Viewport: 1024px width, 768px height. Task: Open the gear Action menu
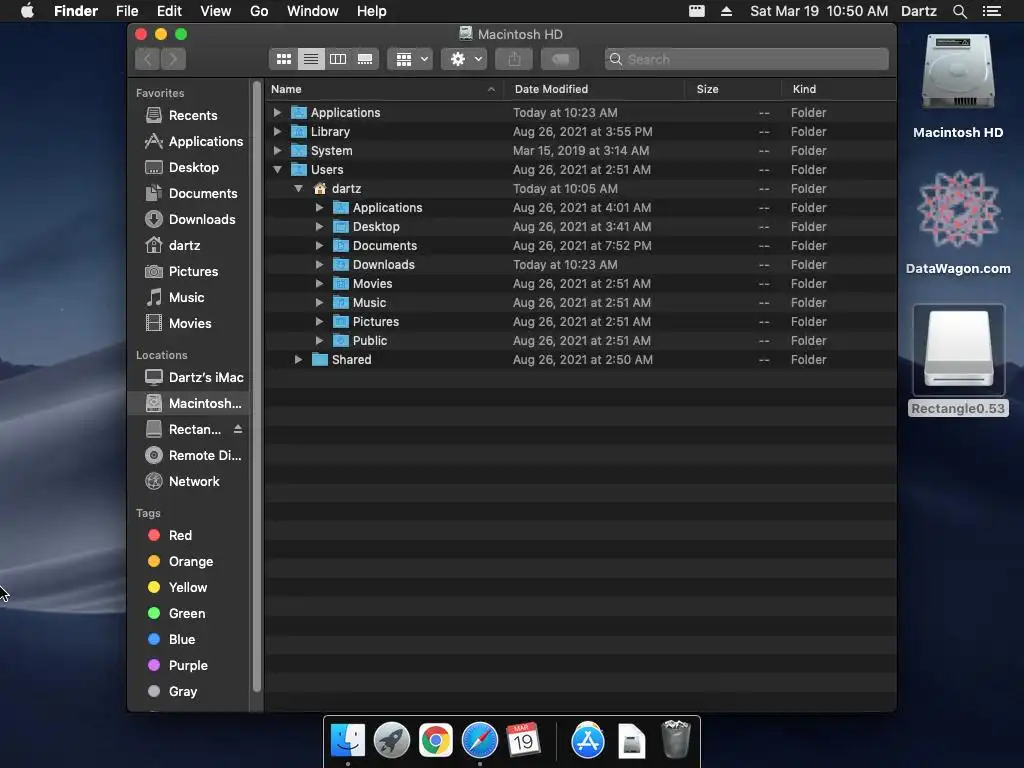click(465, 59)
